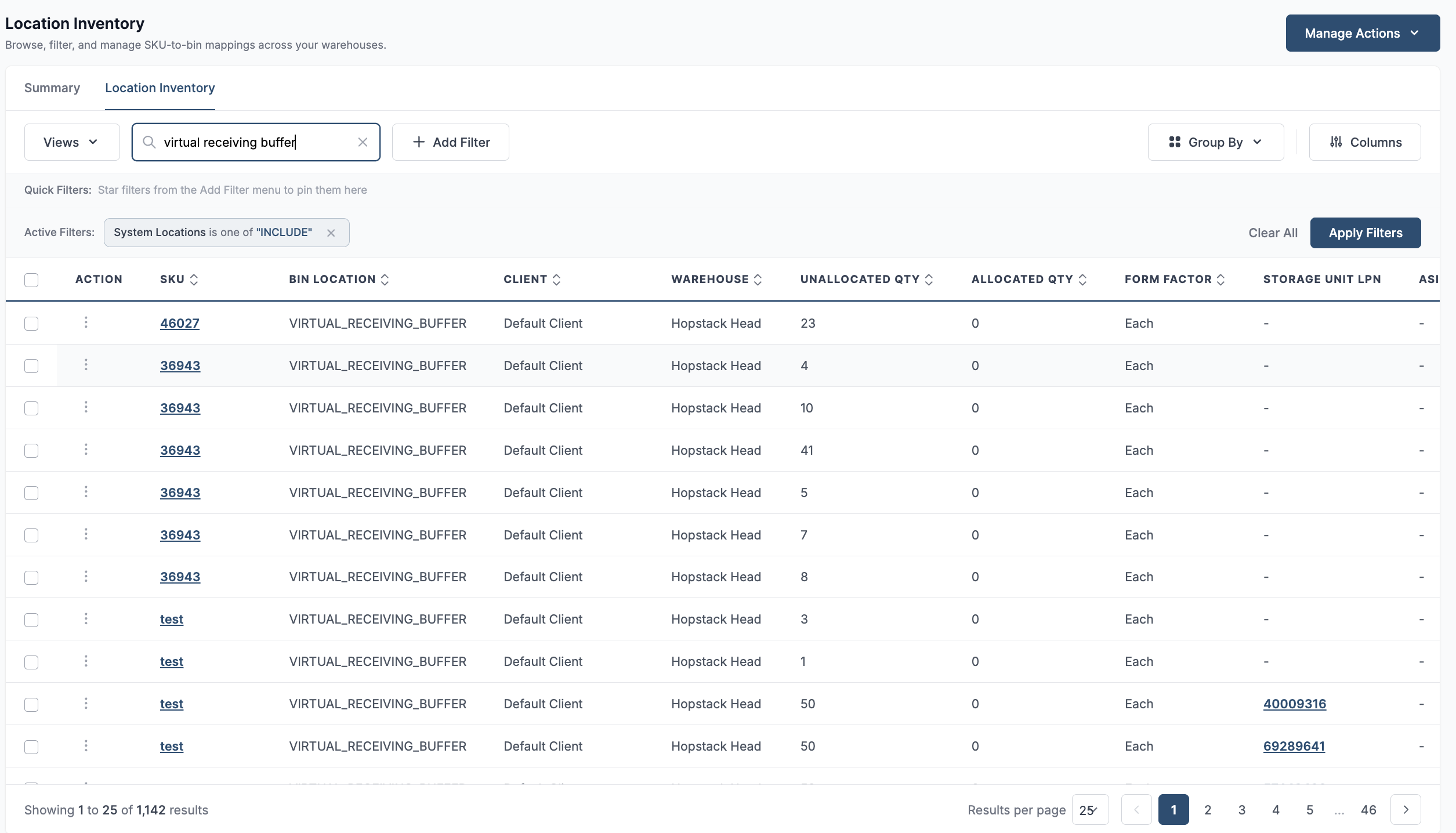The image size is (1456, 833).
Task: Go to previous page with left arrow
Action: click(x=1136, y=810)
